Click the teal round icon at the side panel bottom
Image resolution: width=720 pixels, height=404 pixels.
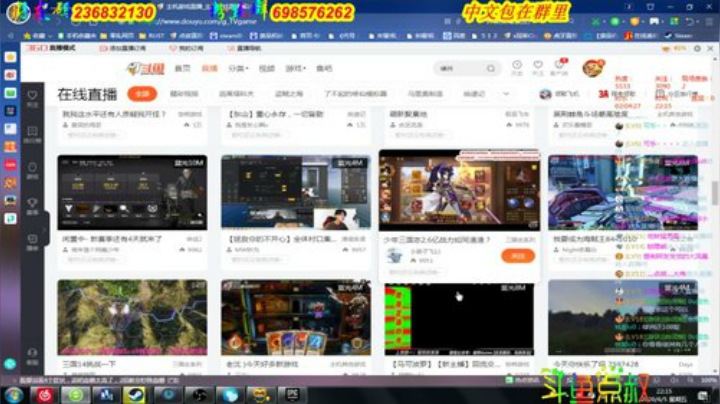[x=10, y=364]
